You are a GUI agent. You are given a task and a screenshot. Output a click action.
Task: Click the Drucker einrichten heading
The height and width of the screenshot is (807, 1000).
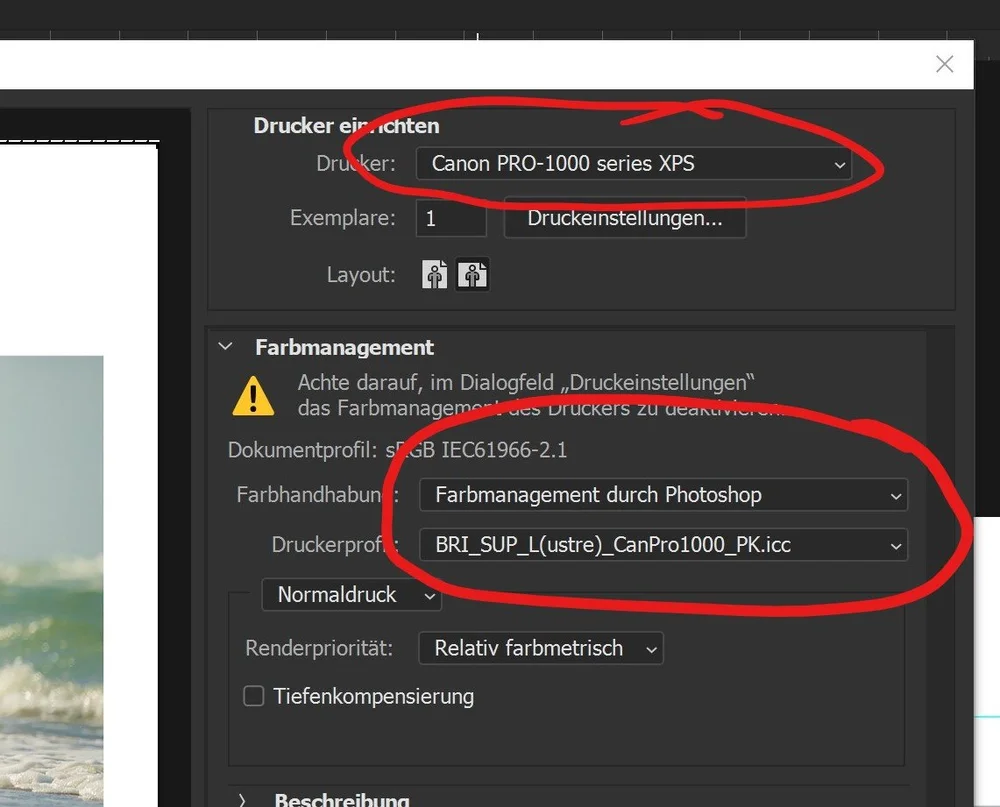tap(346, 126)
